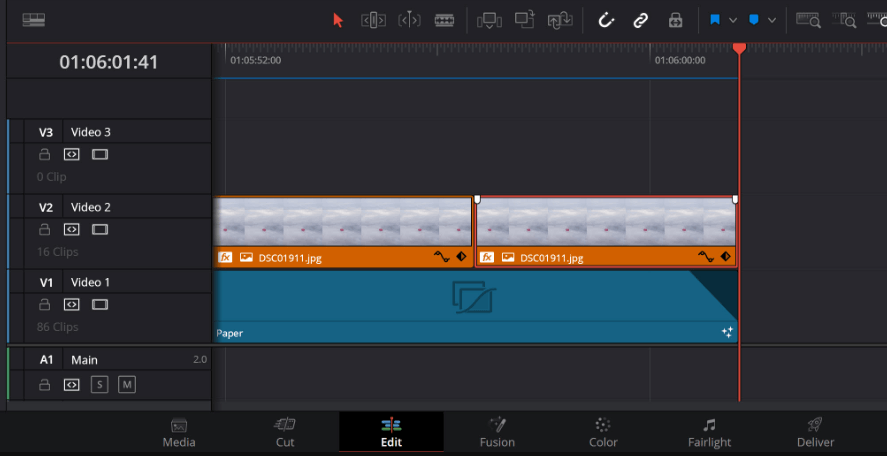Solo the A1 Main track
Viewport: 887px width, 456px height.
pos(100,385)
